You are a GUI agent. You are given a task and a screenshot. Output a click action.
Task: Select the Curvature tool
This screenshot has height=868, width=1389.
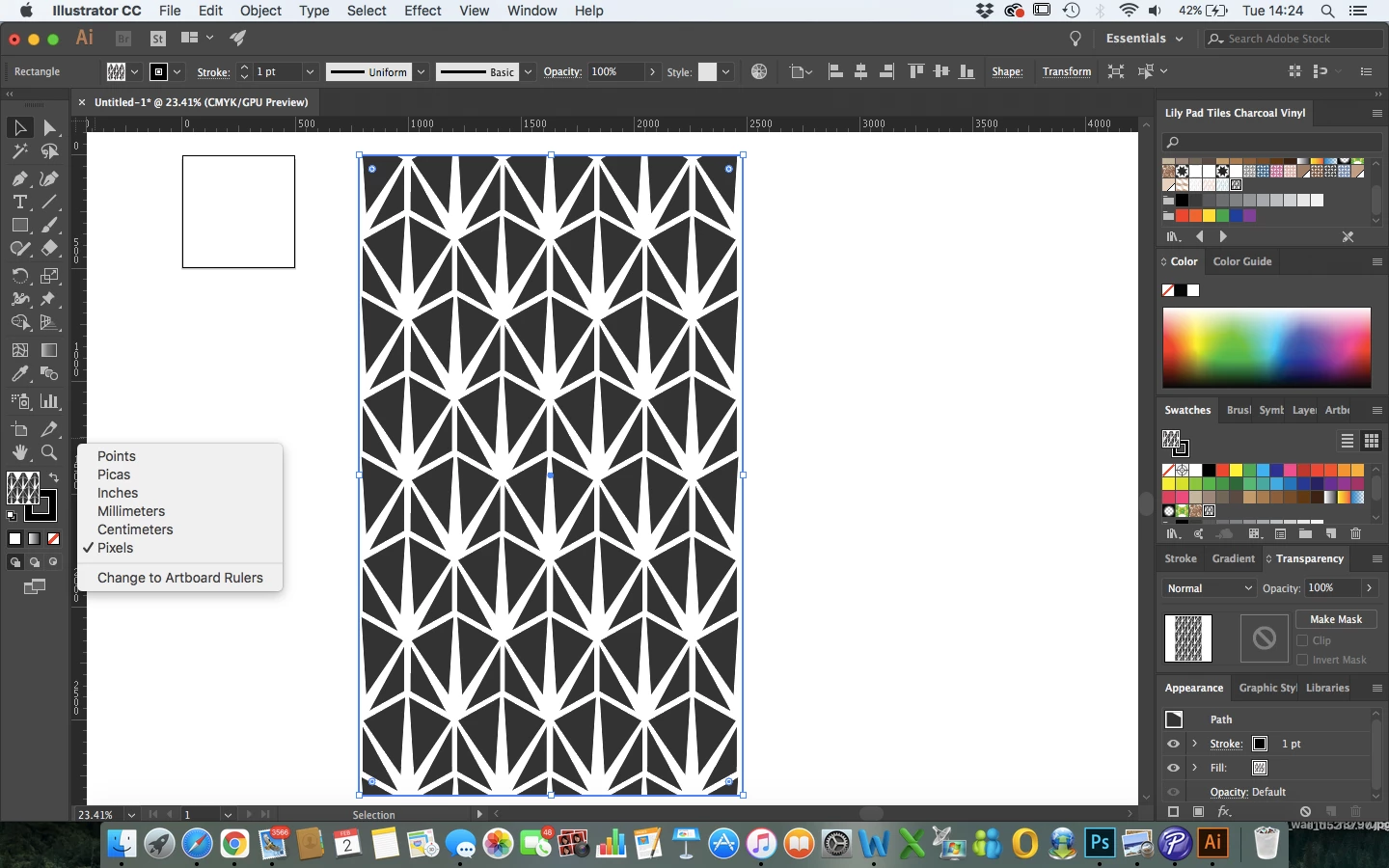[49, 178]
